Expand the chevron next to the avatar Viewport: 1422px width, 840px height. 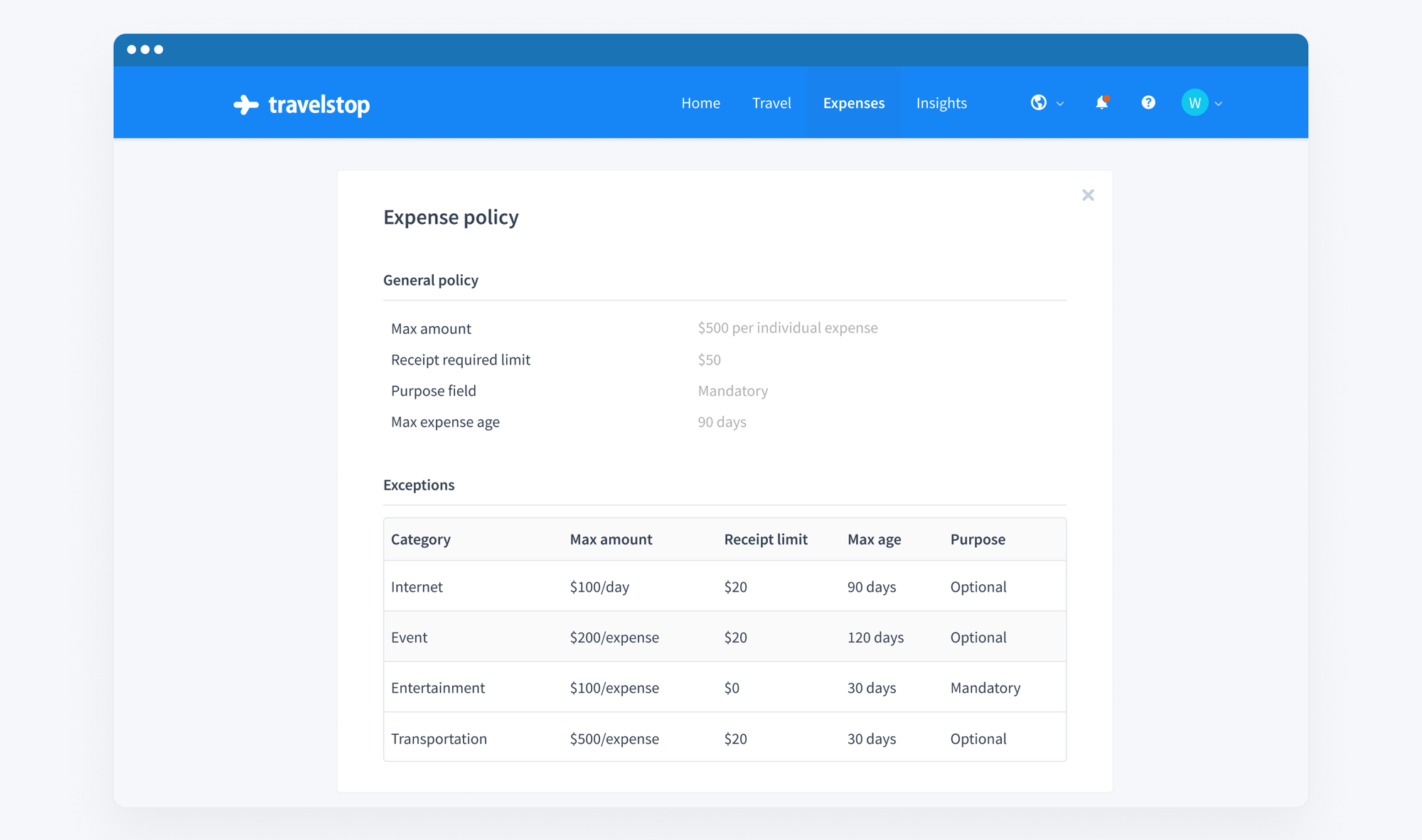point(1219,104)
